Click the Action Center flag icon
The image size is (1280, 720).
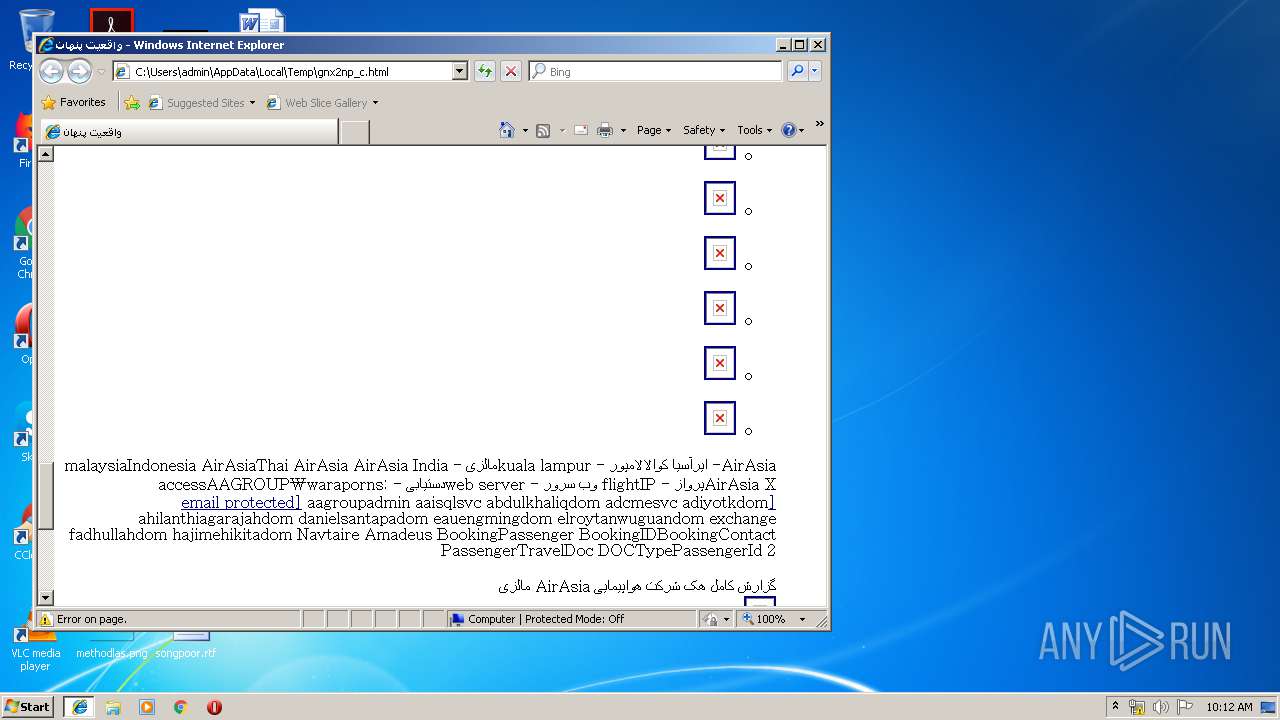(x=1185, y=707)
